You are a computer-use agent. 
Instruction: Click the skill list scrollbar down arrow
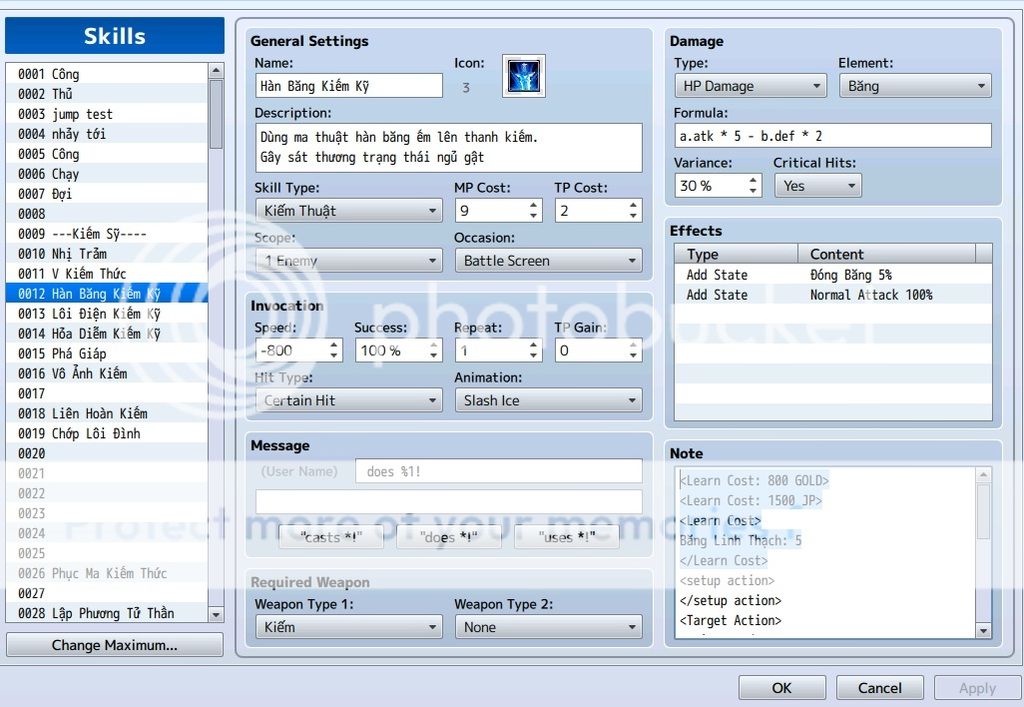215,616
